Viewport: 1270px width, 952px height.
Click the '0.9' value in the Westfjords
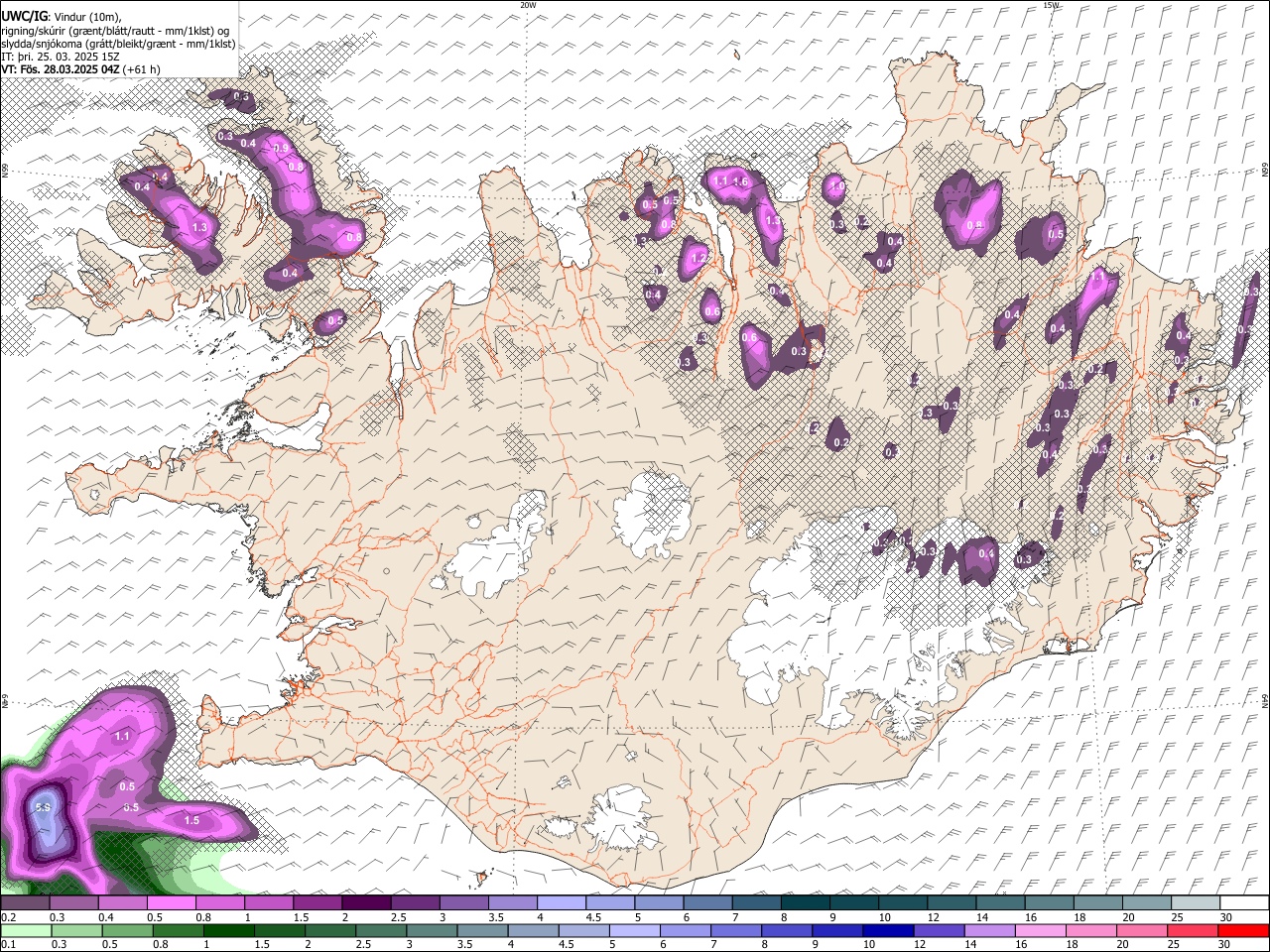coord(281,149)
